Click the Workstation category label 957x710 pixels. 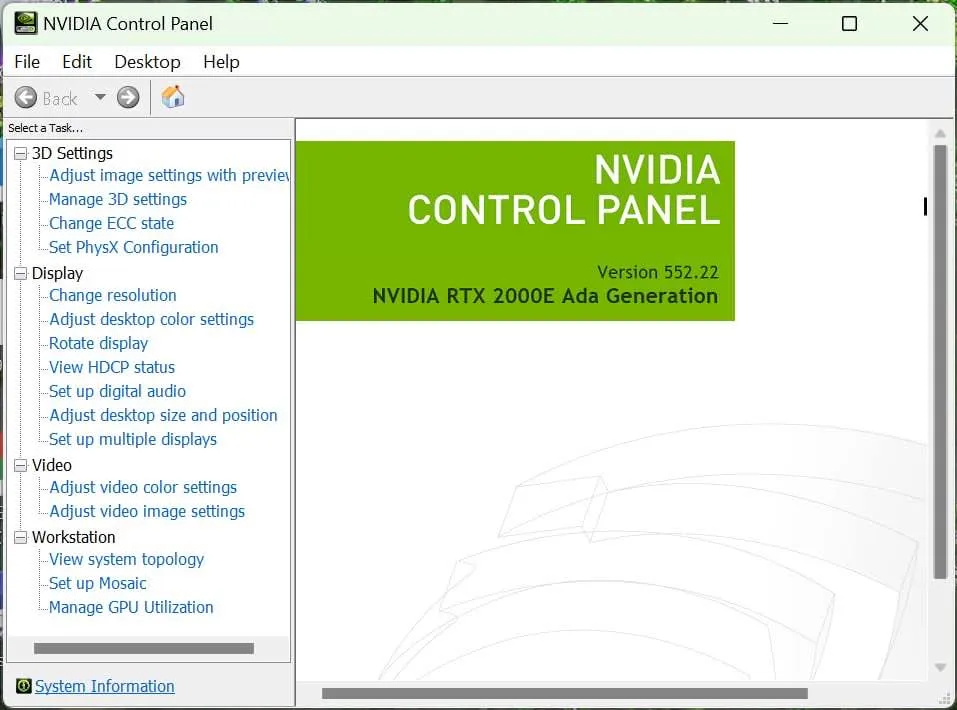pyautogui.click(x=73, y=537)
